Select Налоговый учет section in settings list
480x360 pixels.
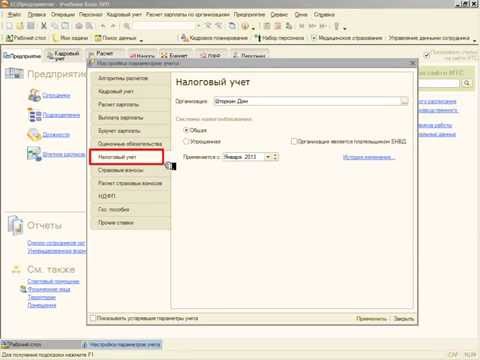click(x=127, y=157)
